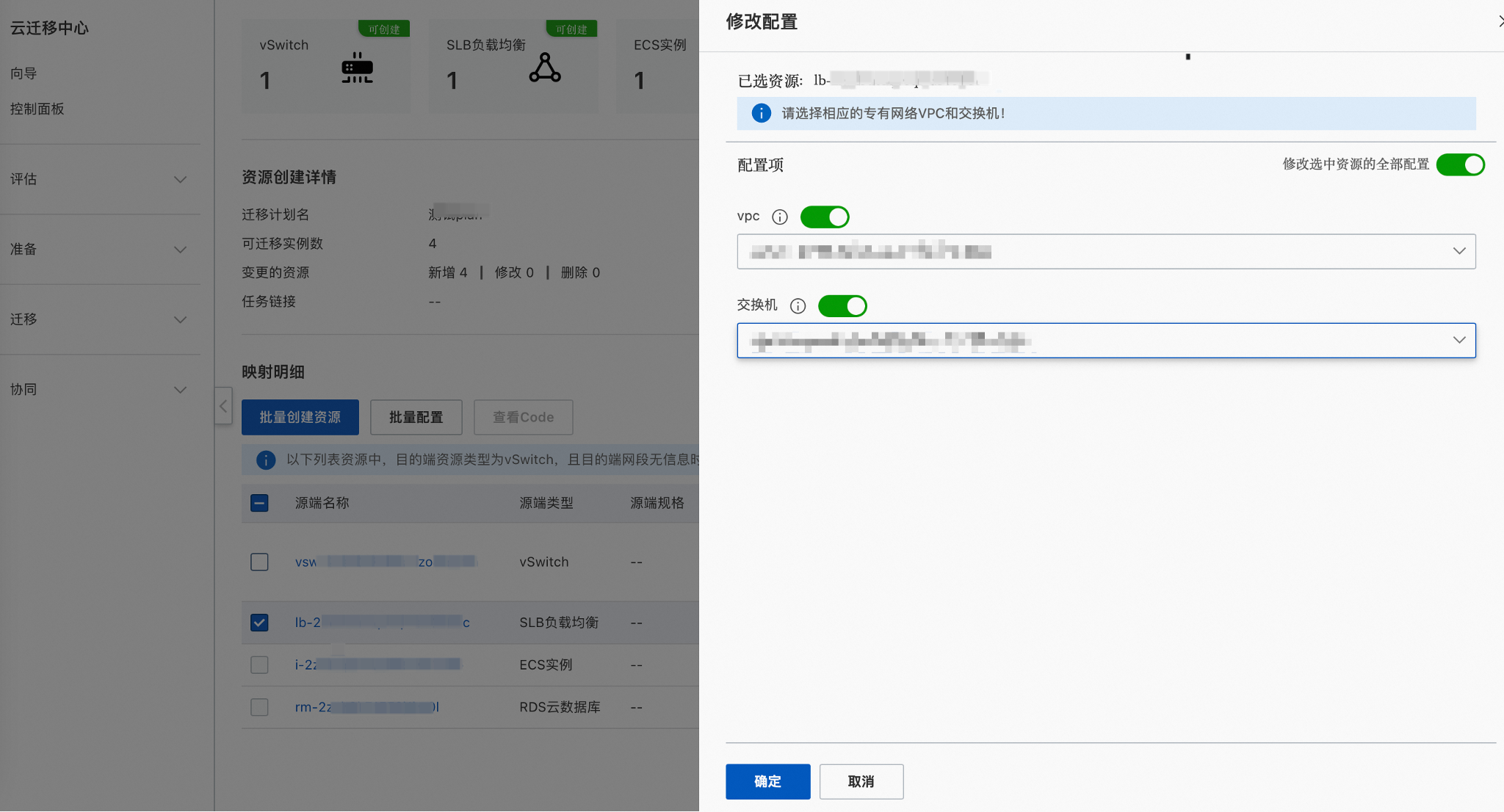Open the 交换机 dropdown list
This screenshot has width=1504, height=812.
pos(1106,341)
